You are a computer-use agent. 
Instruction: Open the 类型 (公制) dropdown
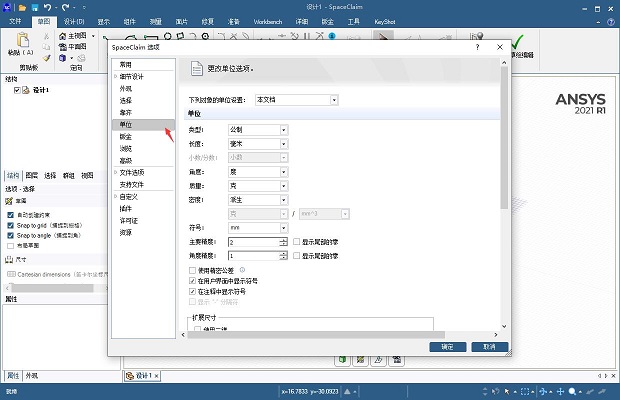[284, 130]
